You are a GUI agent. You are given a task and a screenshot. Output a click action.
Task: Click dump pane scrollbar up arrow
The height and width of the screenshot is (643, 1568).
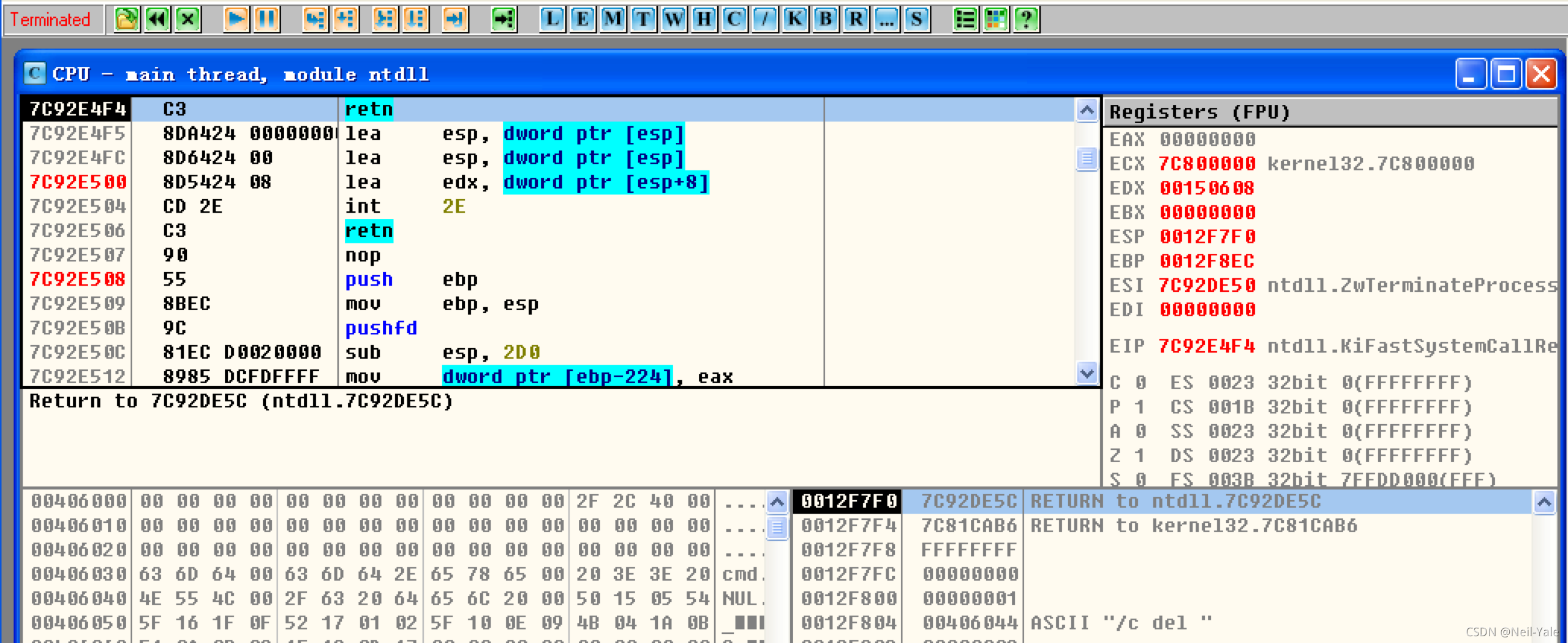click(x=777, y=503)
